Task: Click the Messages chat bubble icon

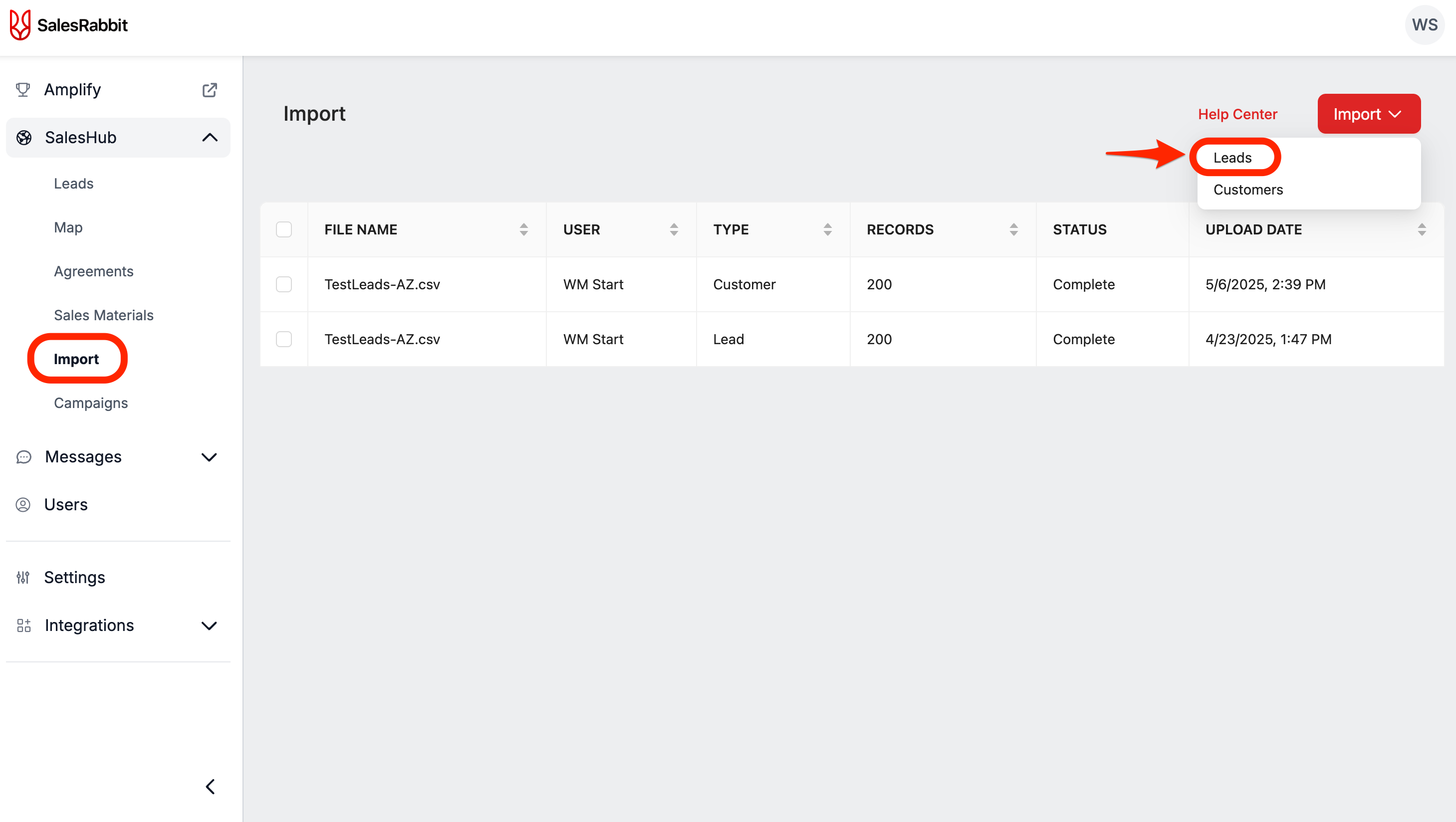Action: click(24, 456)
